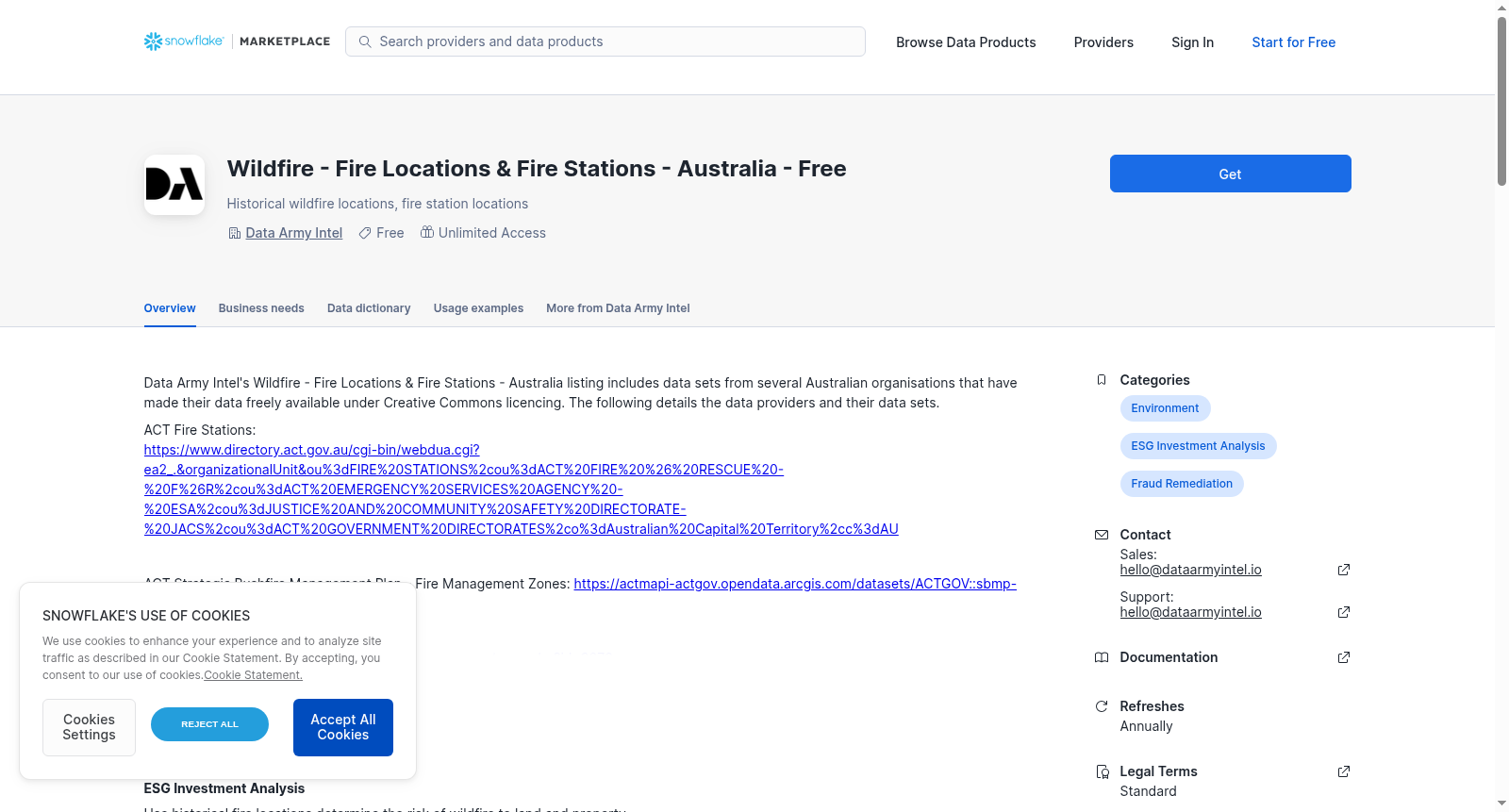Screen dimensions: 1509x812
Task: Open external link icon for Support email
Action: [1344, 612]
